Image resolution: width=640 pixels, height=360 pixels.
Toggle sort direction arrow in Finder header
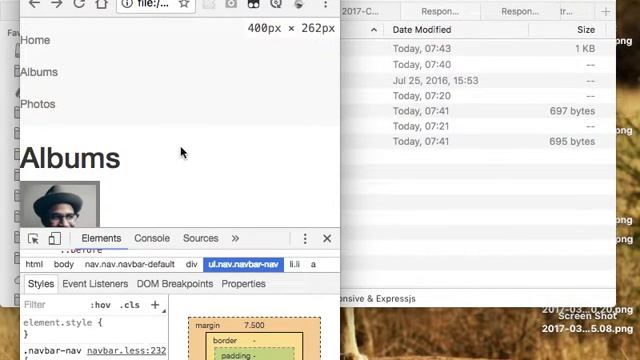click(374, 30)
